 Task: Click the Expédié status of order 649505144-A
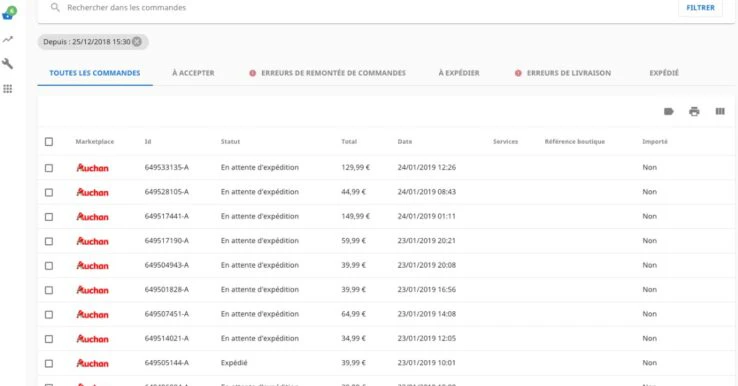pos(234,363)
